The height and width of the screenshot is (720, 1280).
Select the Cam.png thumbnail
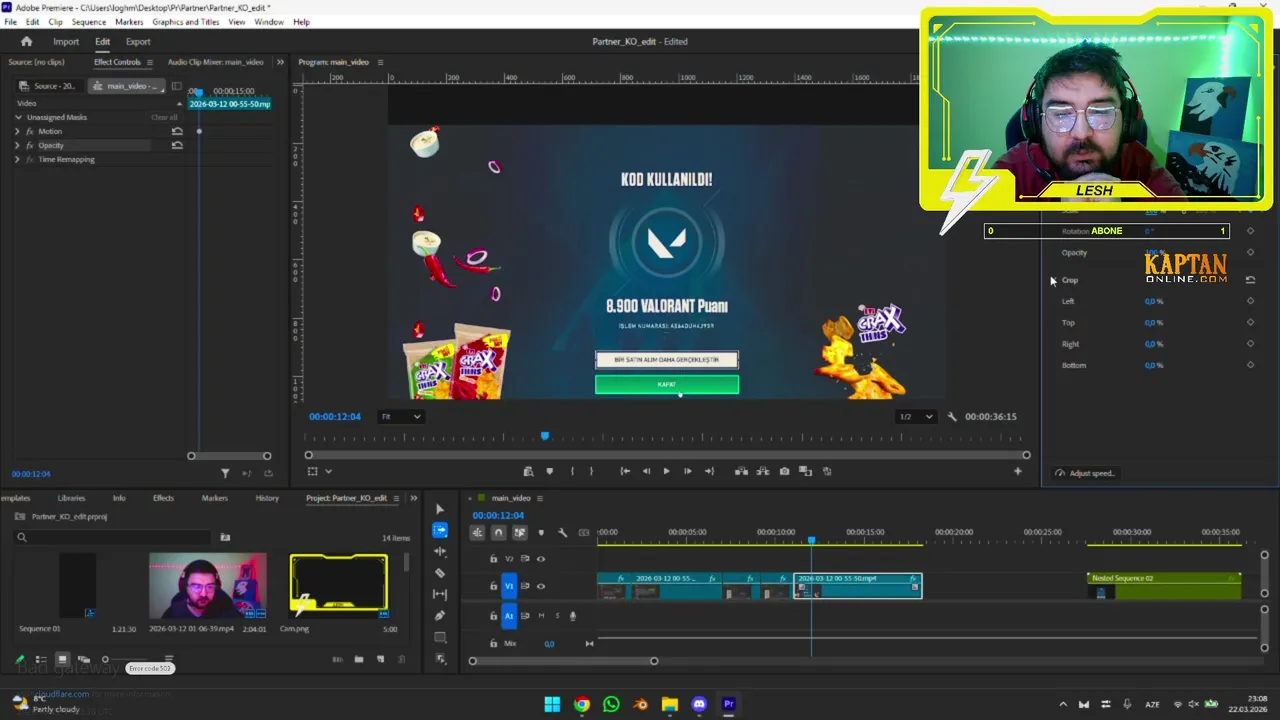tap(338, 584)
